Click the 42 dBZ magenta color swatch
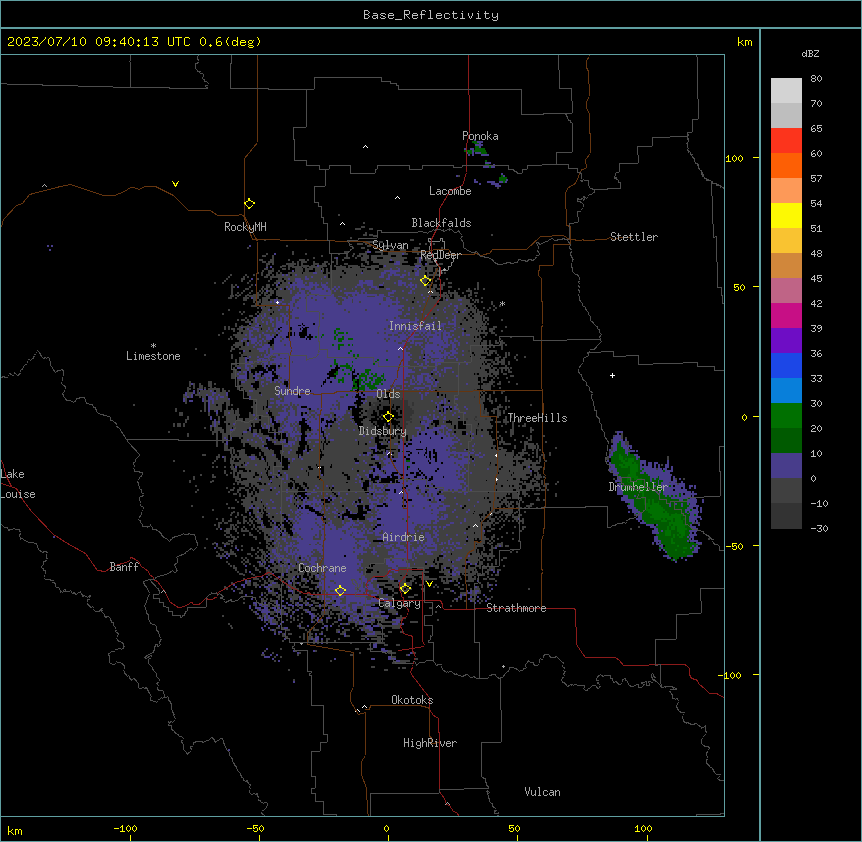 coord(786,315)
